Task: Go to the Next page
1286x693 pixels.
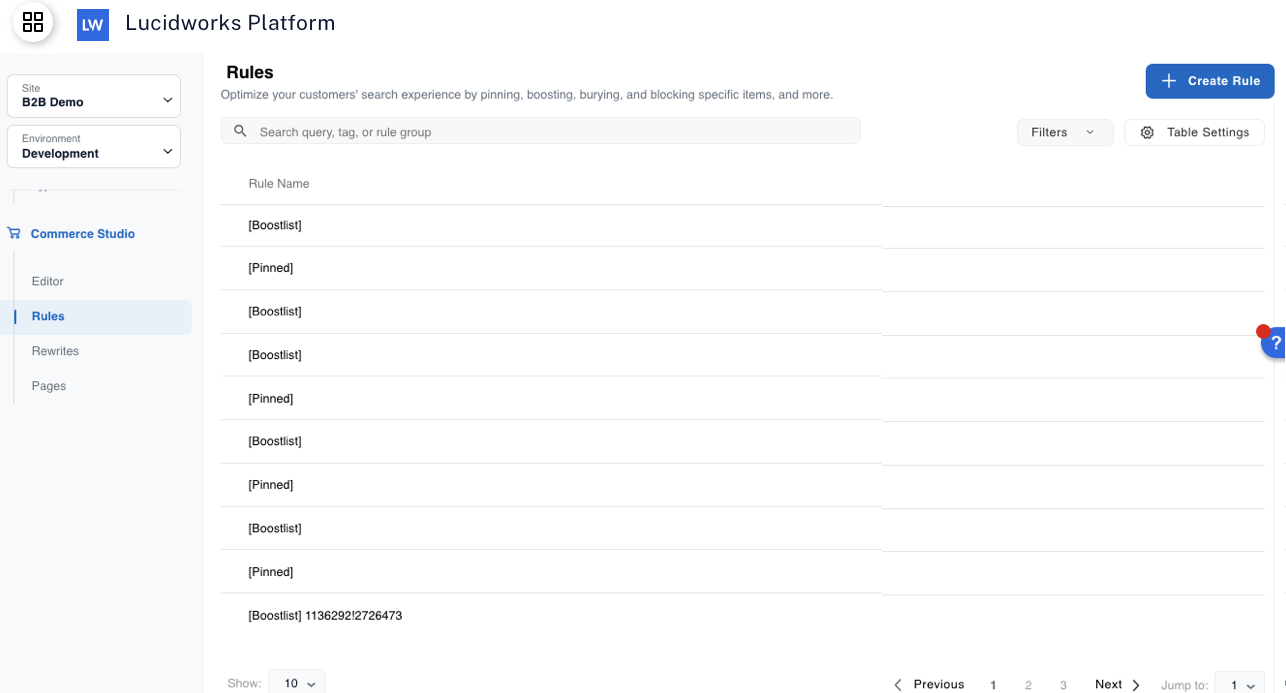Action: (1118, 685)
